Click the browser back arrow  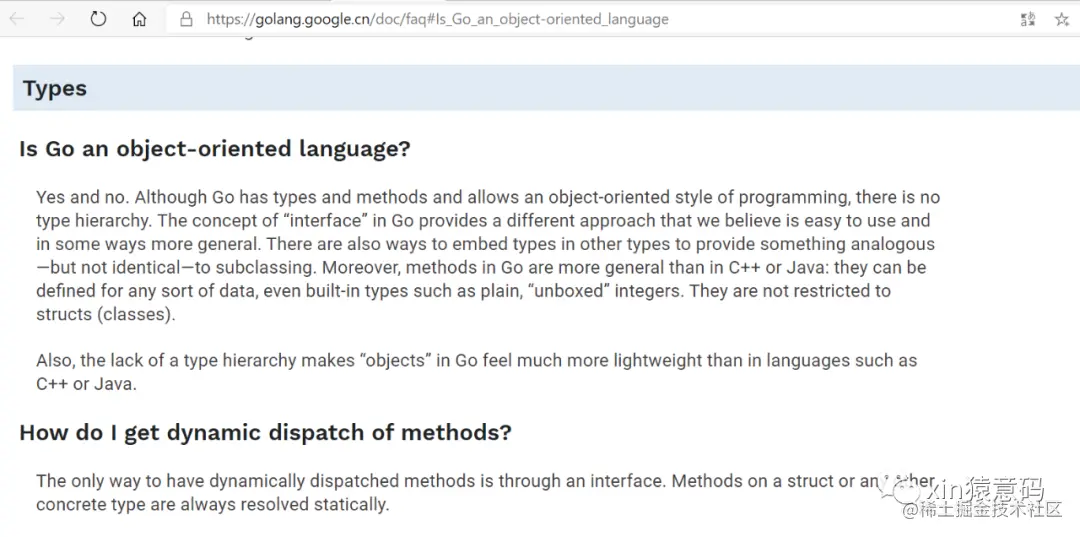(x=17, y=19)
